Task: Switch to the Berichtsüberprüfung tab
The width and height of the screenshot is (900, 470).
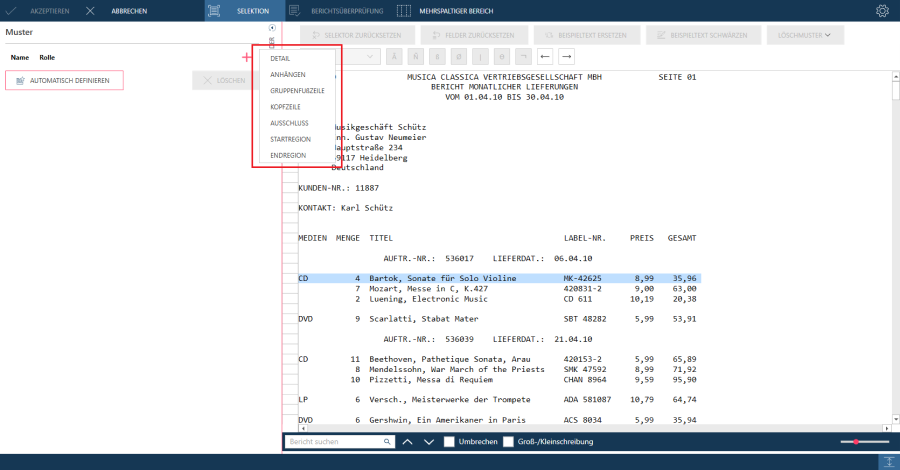Action: tap(334, 11)
